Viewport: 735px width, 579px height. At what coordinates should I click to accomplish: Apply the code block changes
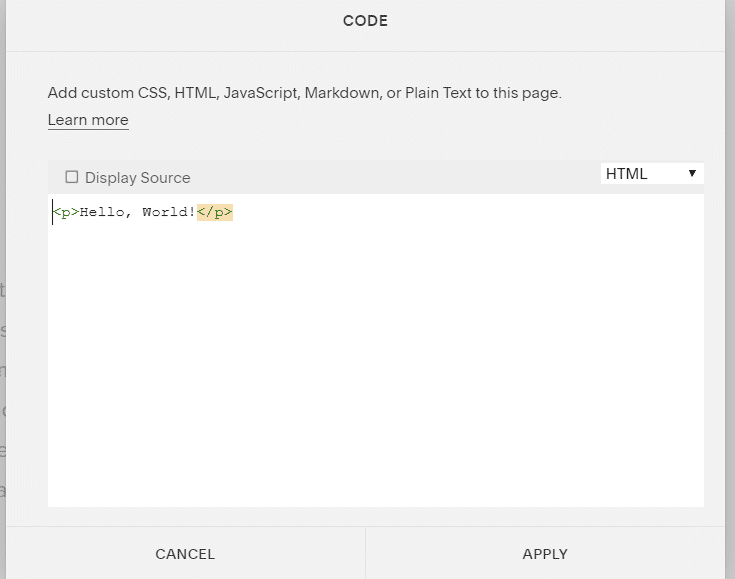545,554
